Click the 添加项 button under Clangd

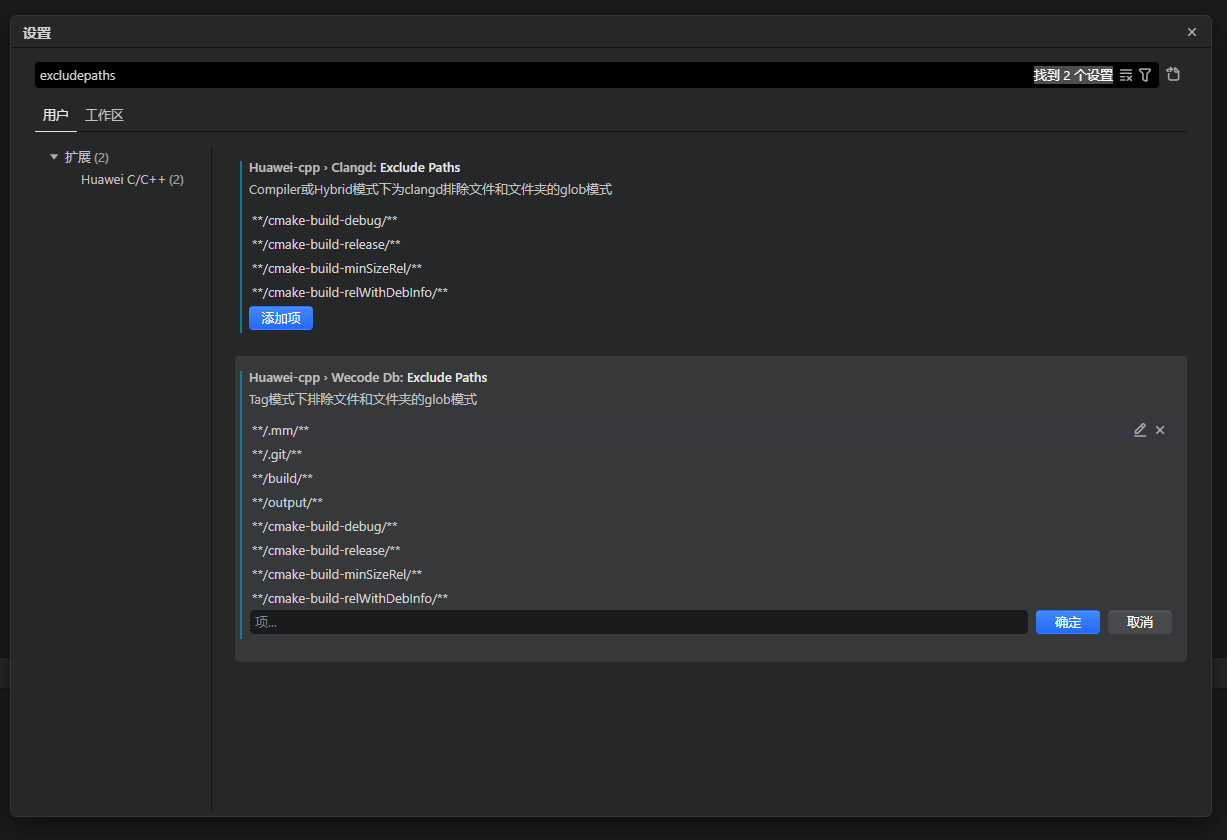tap(281, 318)
